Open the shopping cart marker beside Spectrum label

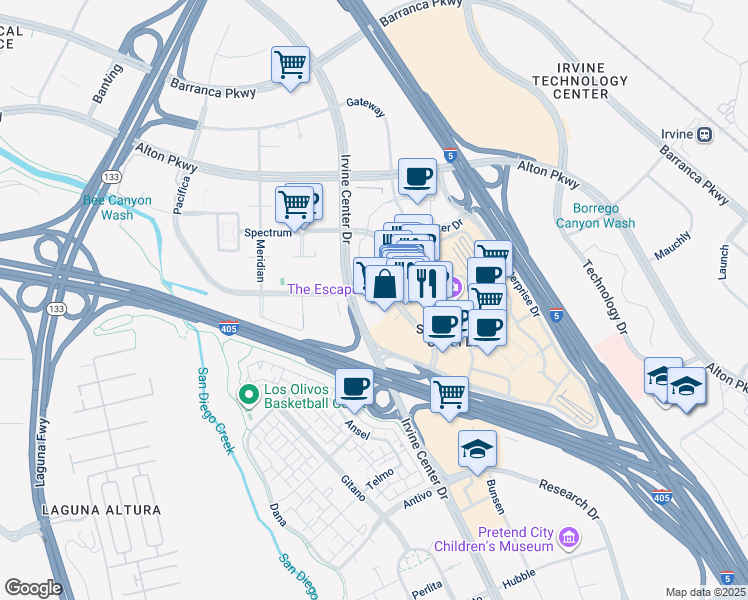pyautogui.click(x=294, y=207)
